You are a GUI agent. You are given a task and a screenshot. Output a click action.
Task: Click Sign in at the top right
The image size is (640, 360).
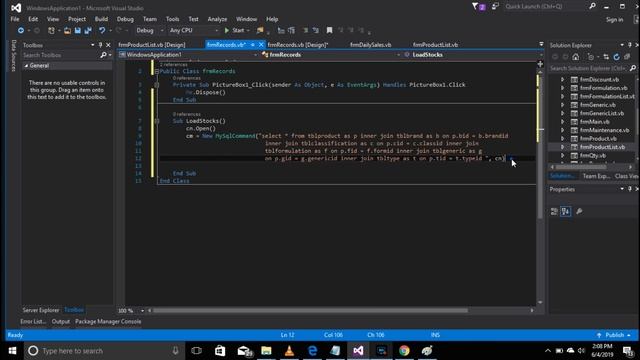(614, 20)
